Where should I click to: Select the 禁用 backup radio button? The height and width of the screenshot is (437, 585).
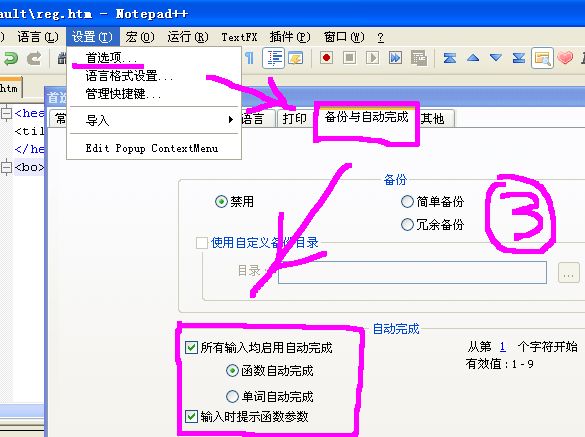coord(221,202)
